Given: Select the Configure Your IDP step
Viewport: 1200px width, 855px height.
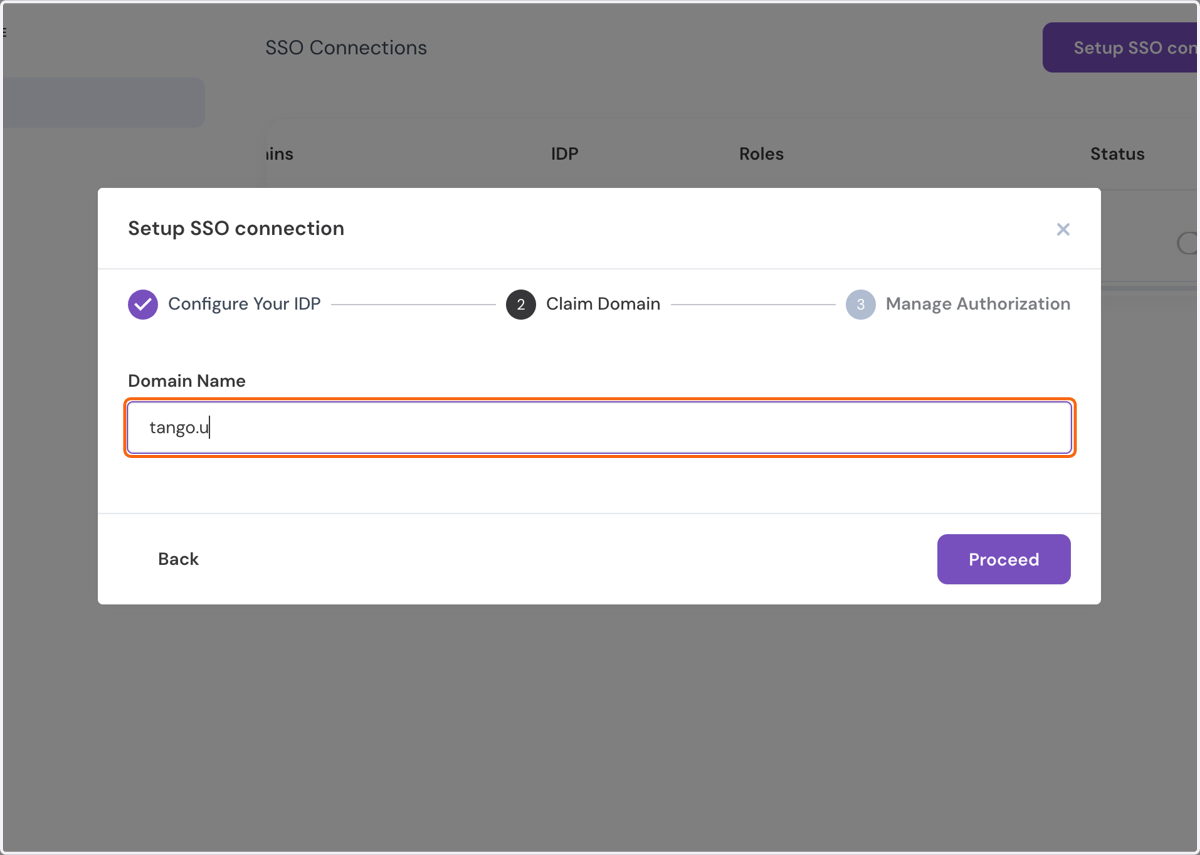Looking at the screenshot, I should point(244,304).
